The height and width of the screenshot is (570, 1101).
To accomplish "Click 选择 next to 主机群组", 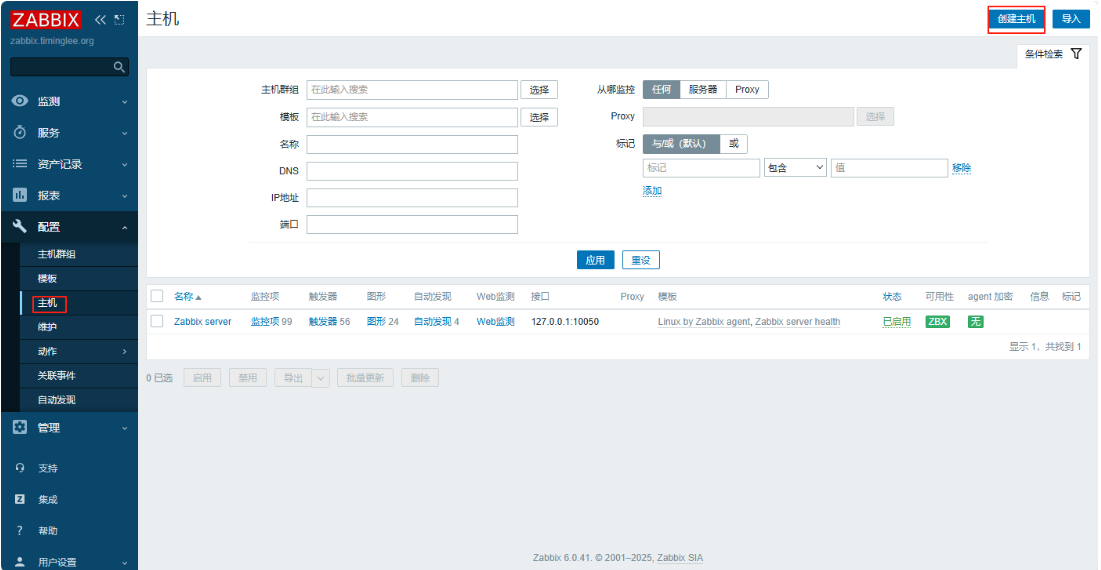I will pyautogui.click(x=539, y=90).
